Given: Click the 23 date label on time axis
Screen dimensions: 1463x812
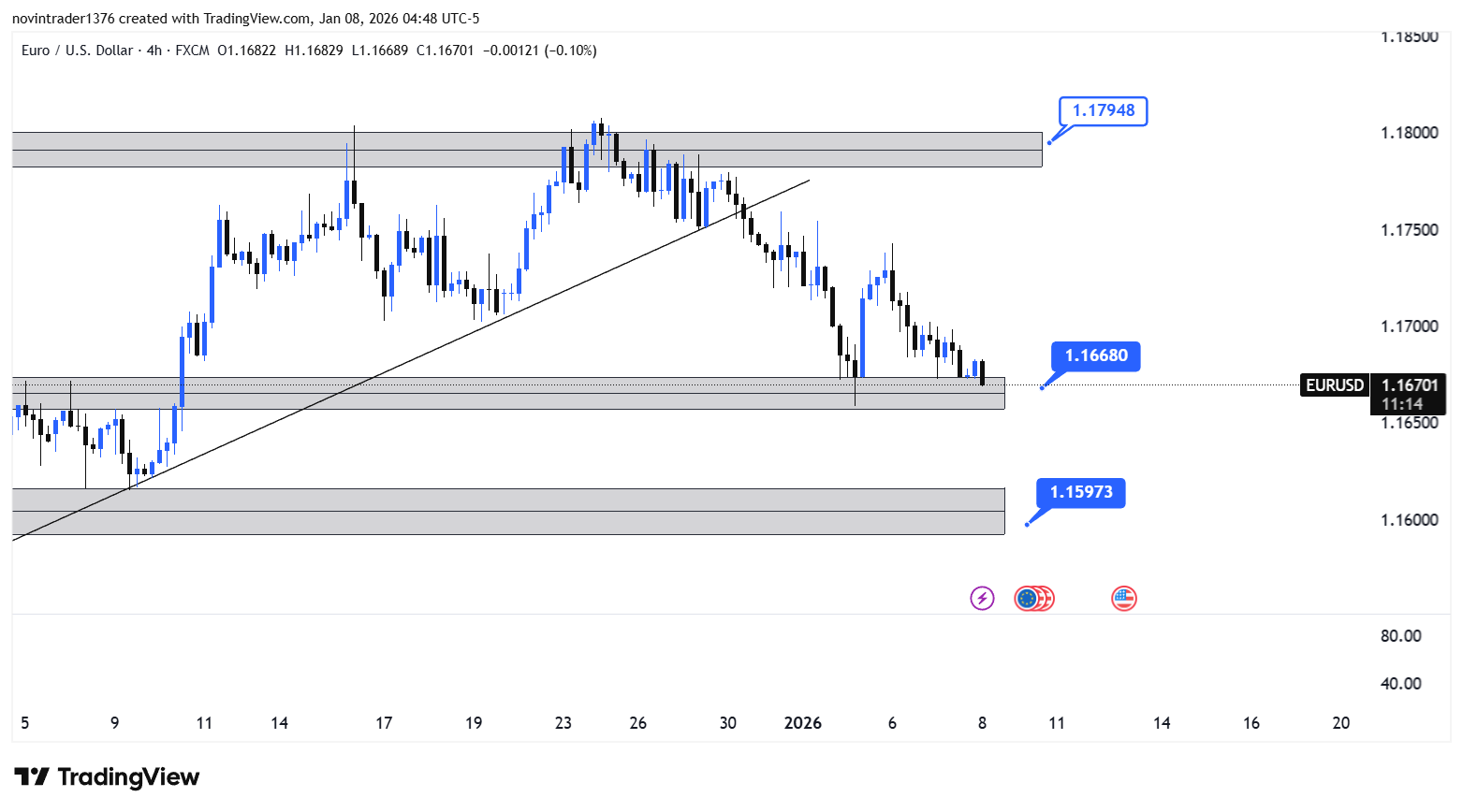Looking at the screenshot, I should [x=563, y=723].
